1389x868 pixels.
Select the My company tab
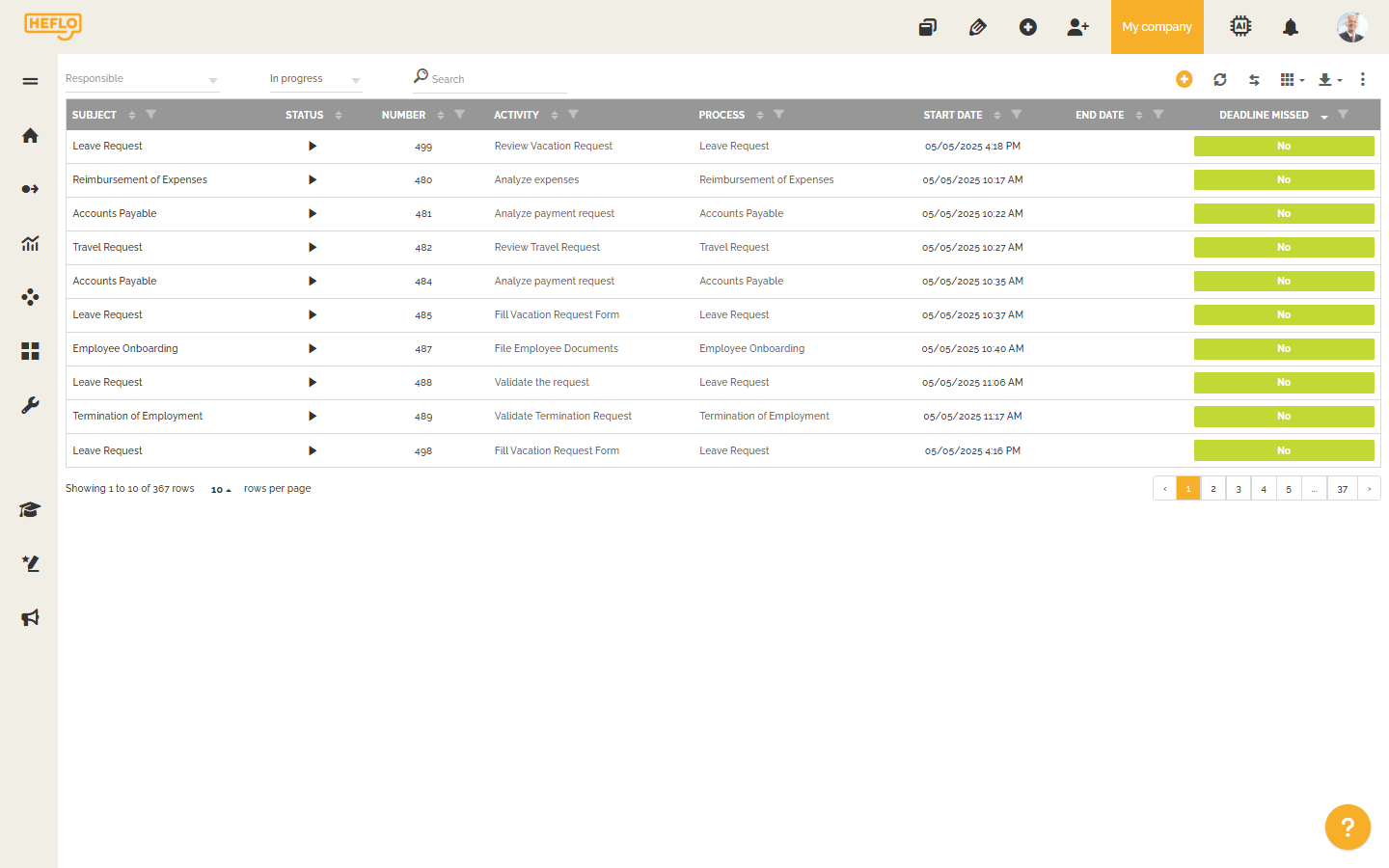point(1157,27)
